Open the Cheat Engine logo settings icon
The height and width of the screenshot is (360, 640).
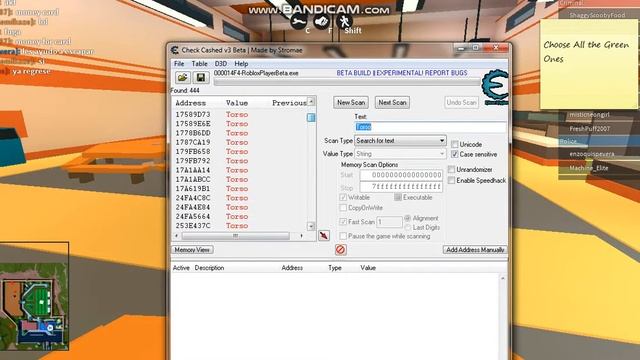click(x=495, y=87)
